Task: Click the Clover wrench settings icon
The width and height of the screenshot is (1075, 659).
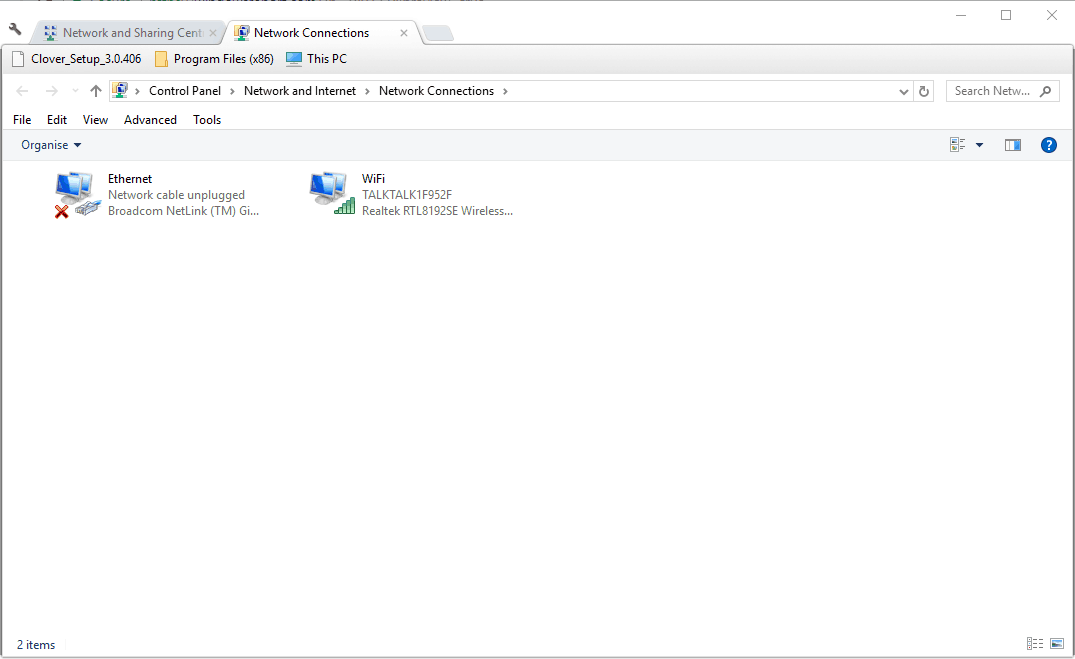Action: tap(15, 29)
